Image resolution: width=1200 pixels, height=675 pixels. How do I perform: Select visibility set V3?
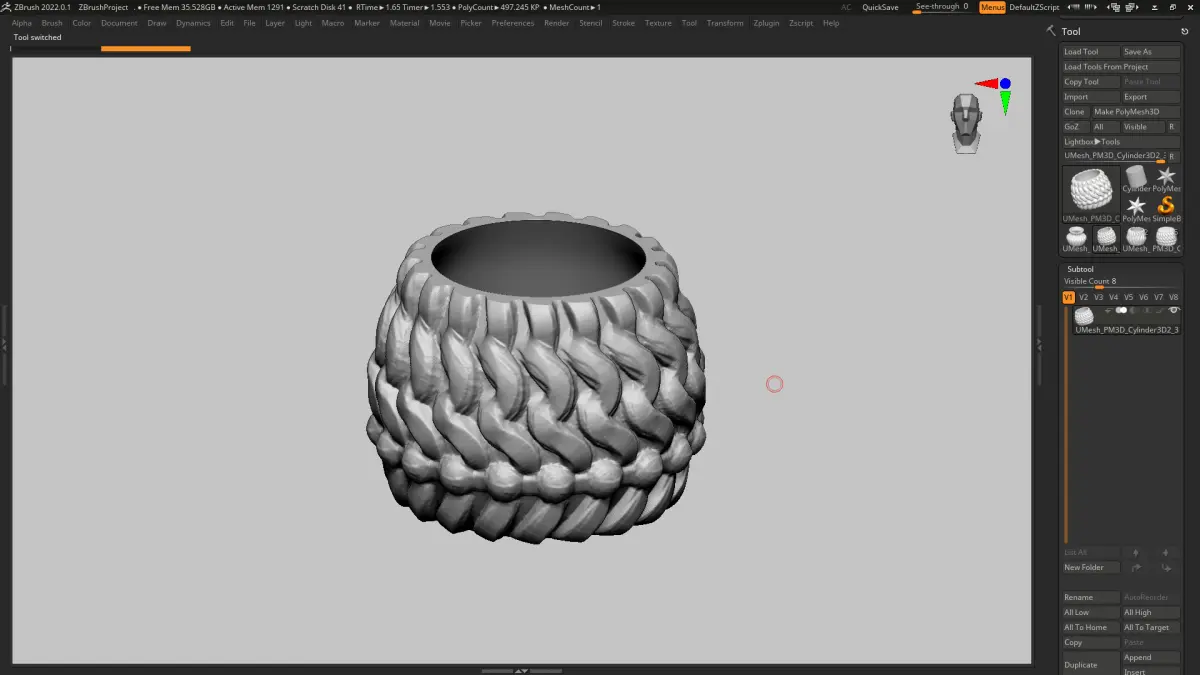point(1098,297)
